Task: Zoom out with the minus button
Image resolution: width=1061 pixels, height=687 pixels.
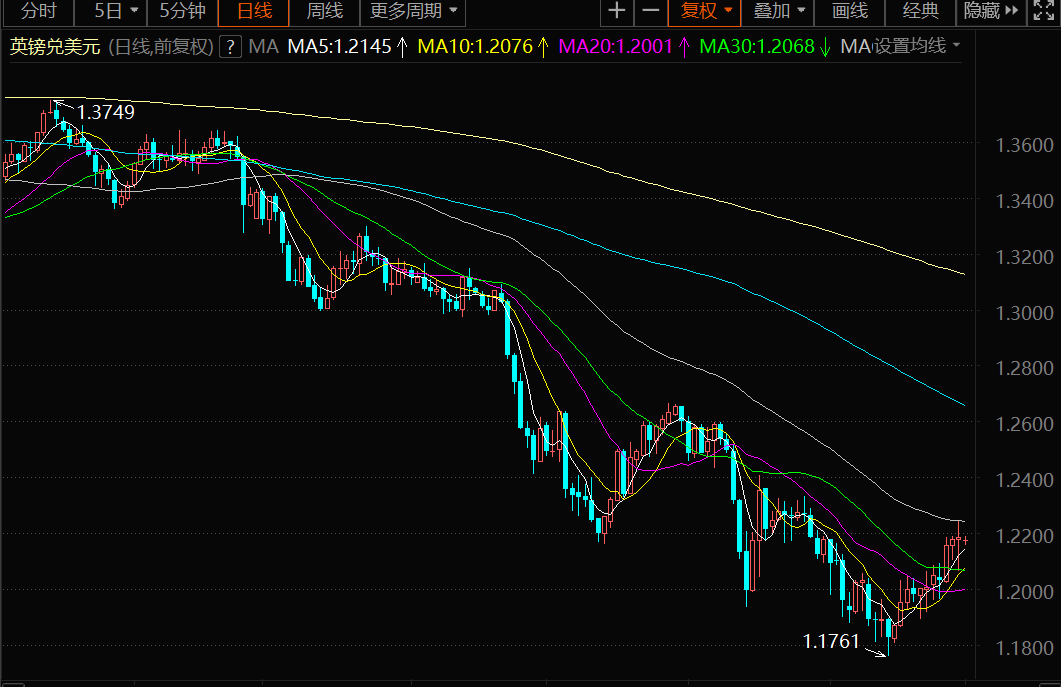Action: click(650, 11)
